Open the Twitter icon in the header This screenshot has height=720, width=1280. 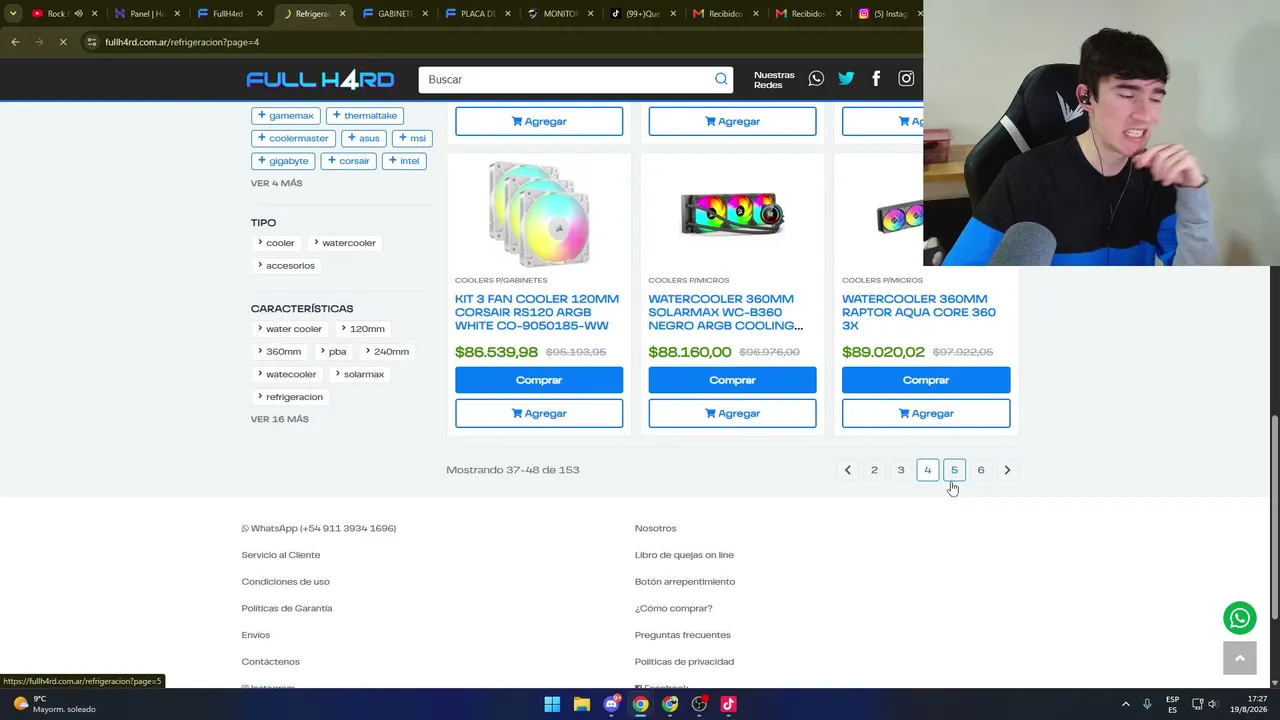846,79
